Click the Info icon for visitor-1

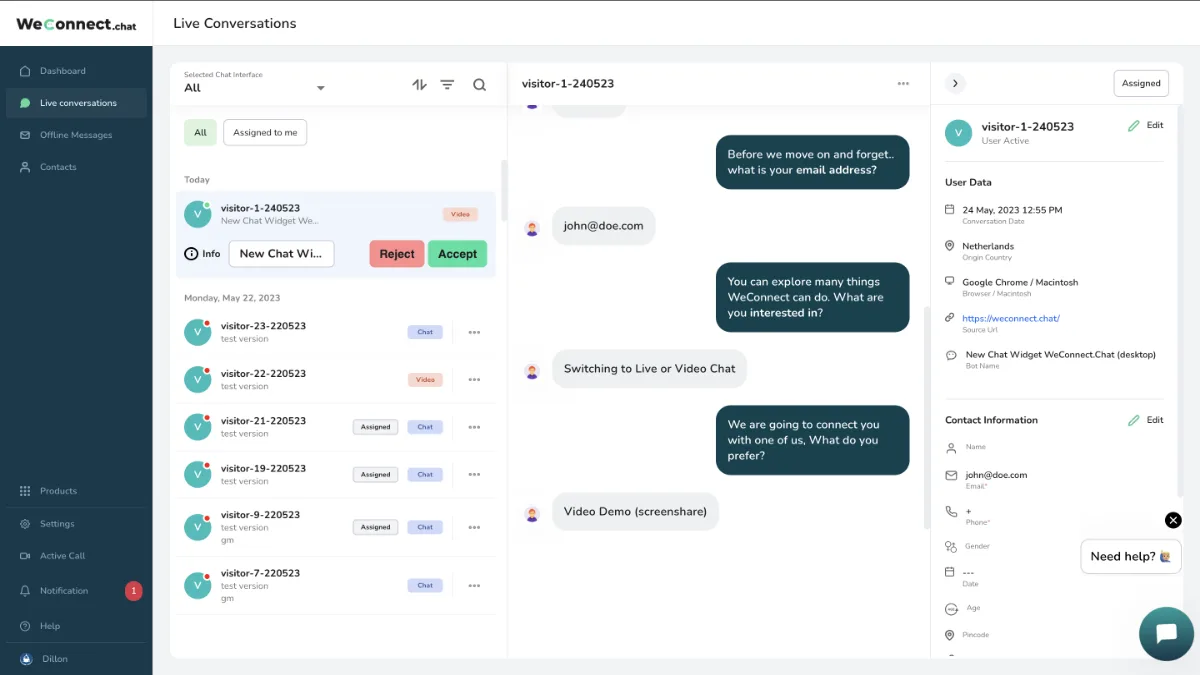pyautogui.click(x=191, y=254)
